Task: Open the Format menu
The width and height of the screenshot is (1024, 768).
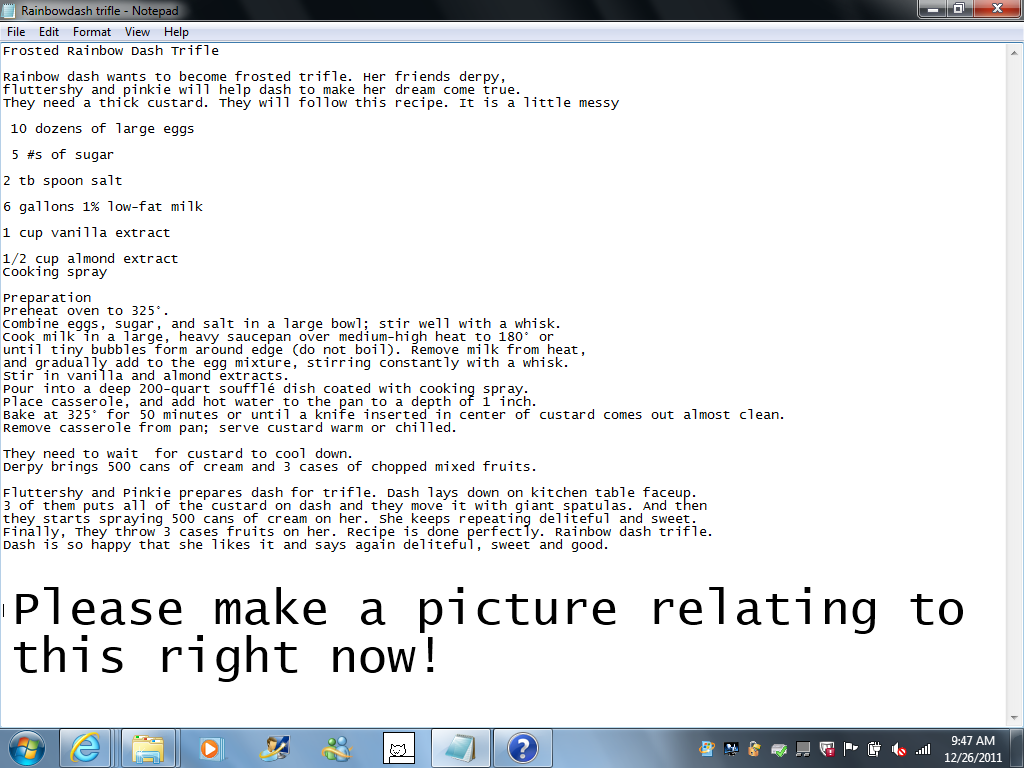Action: coord(91,31)
